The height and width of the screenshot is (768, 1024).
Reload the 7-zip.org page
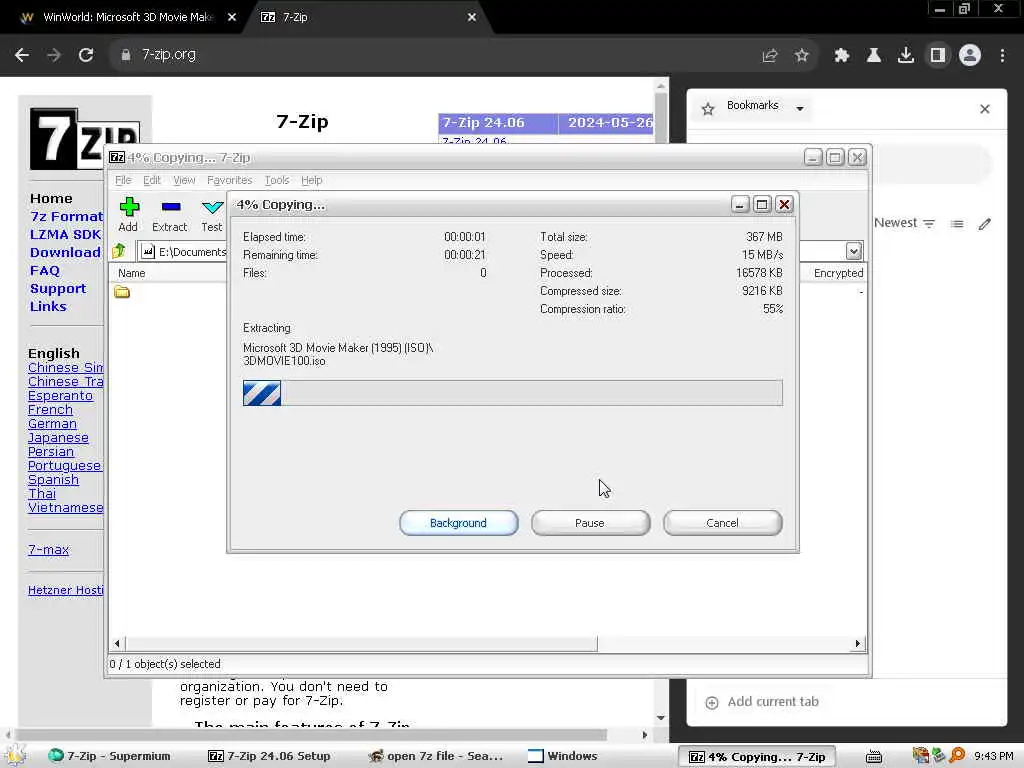[86, 55]
